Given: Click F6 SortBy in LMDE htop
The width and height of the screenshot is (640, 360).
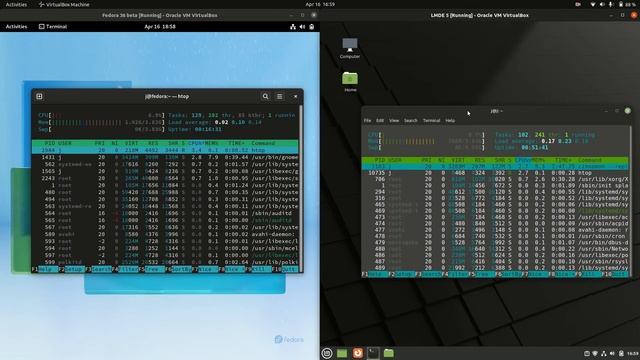Looking at the screenshot, I should pos(508,274).
